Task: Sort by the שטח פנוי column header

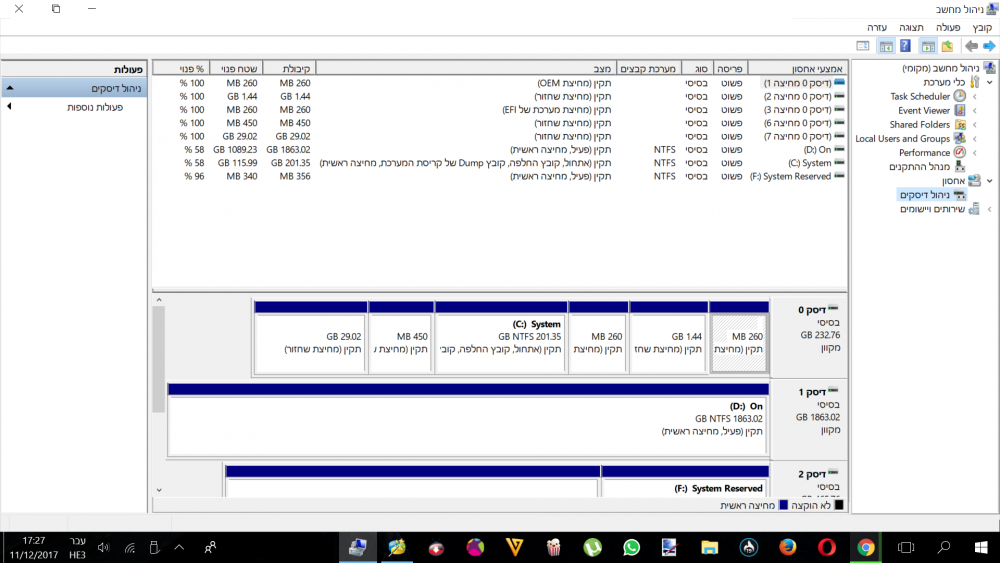Action: (x=236, y=68)
